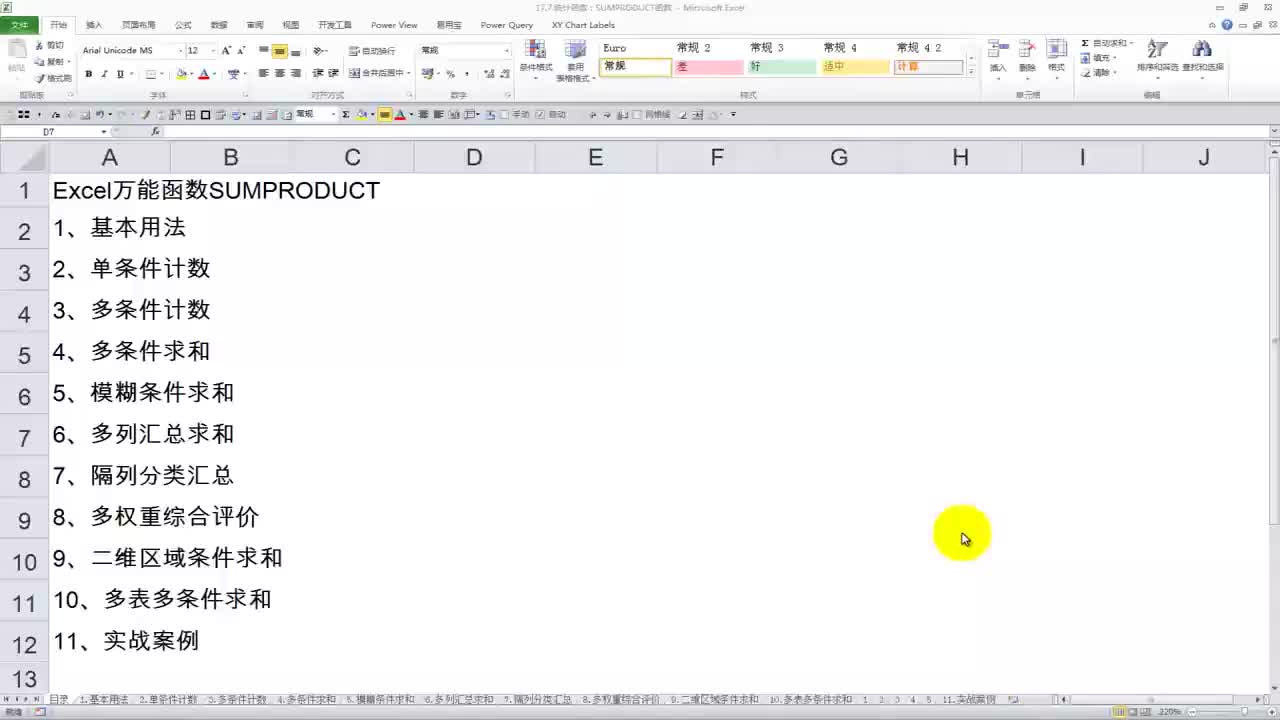Viewport: 1280px width, 720px height.
Task: Click the blue Help question mark icon
Action: [1227, 25]
